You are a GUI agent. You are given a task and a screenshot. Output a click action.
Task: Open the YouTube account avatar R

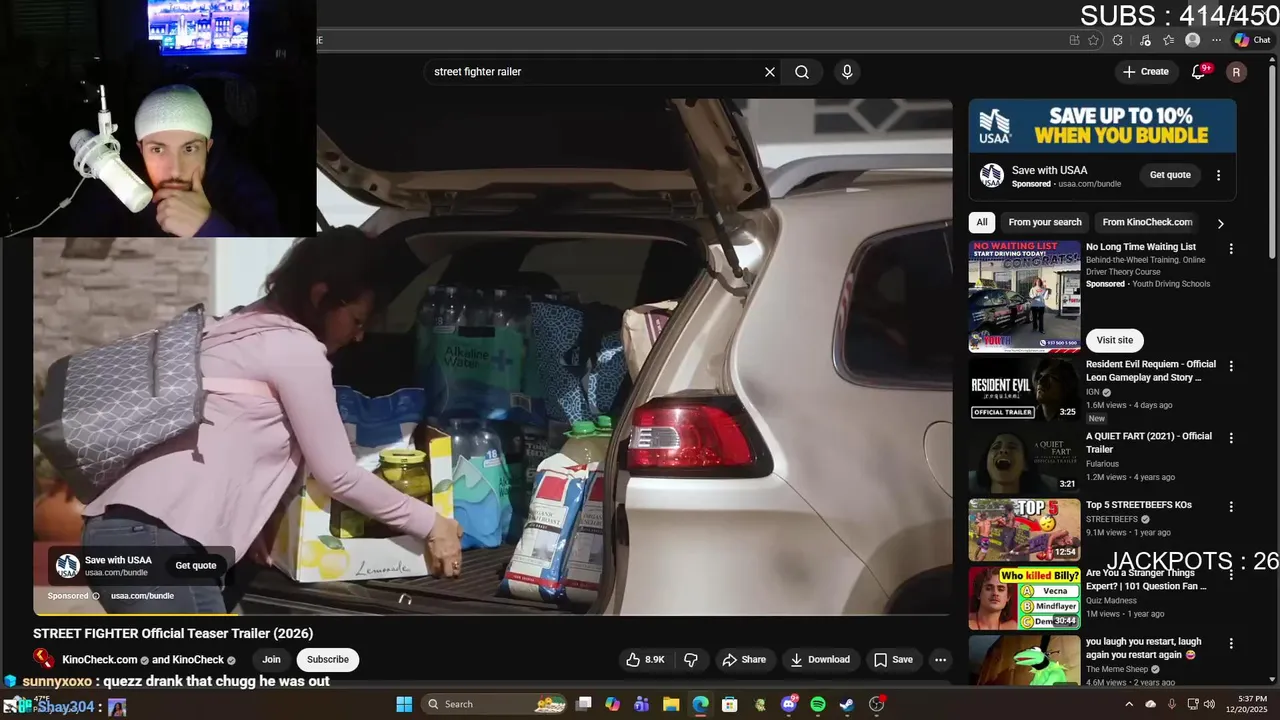click(1236, 72)
